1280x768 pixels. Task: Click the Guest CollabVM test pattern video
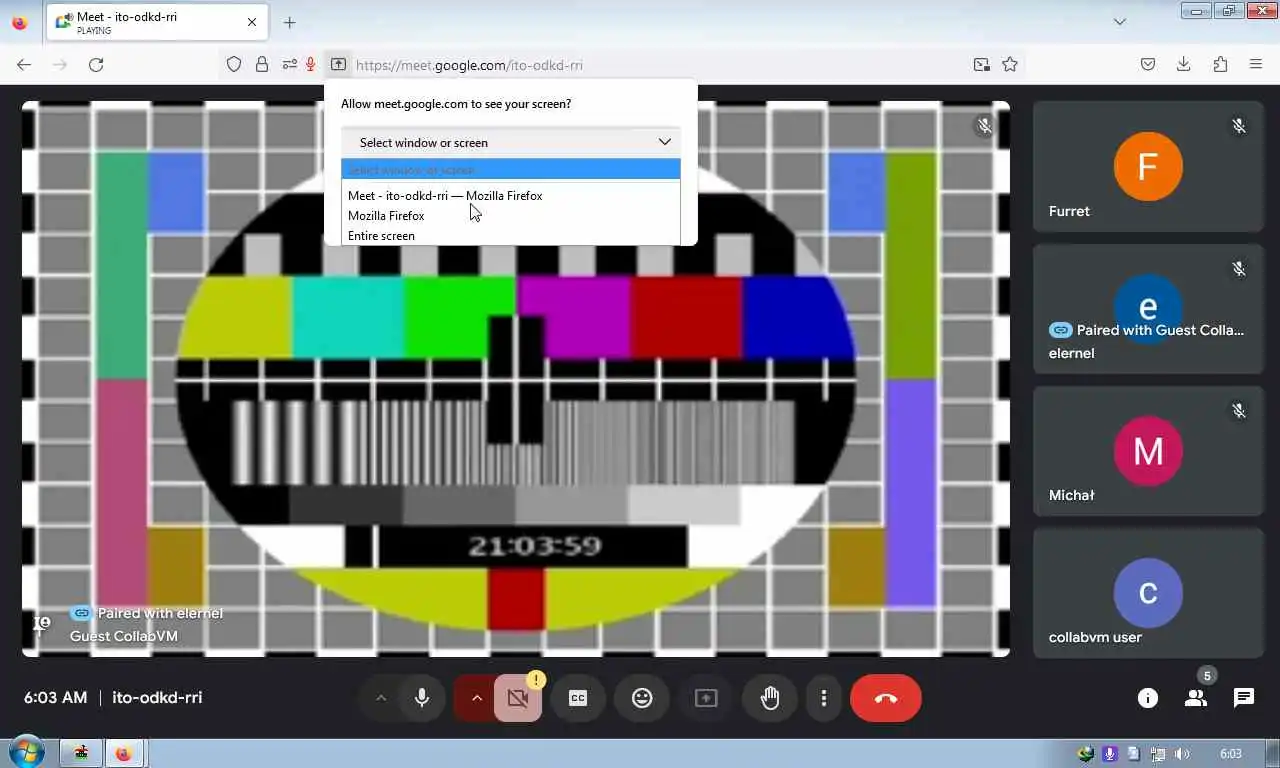(x=516, y=379)
